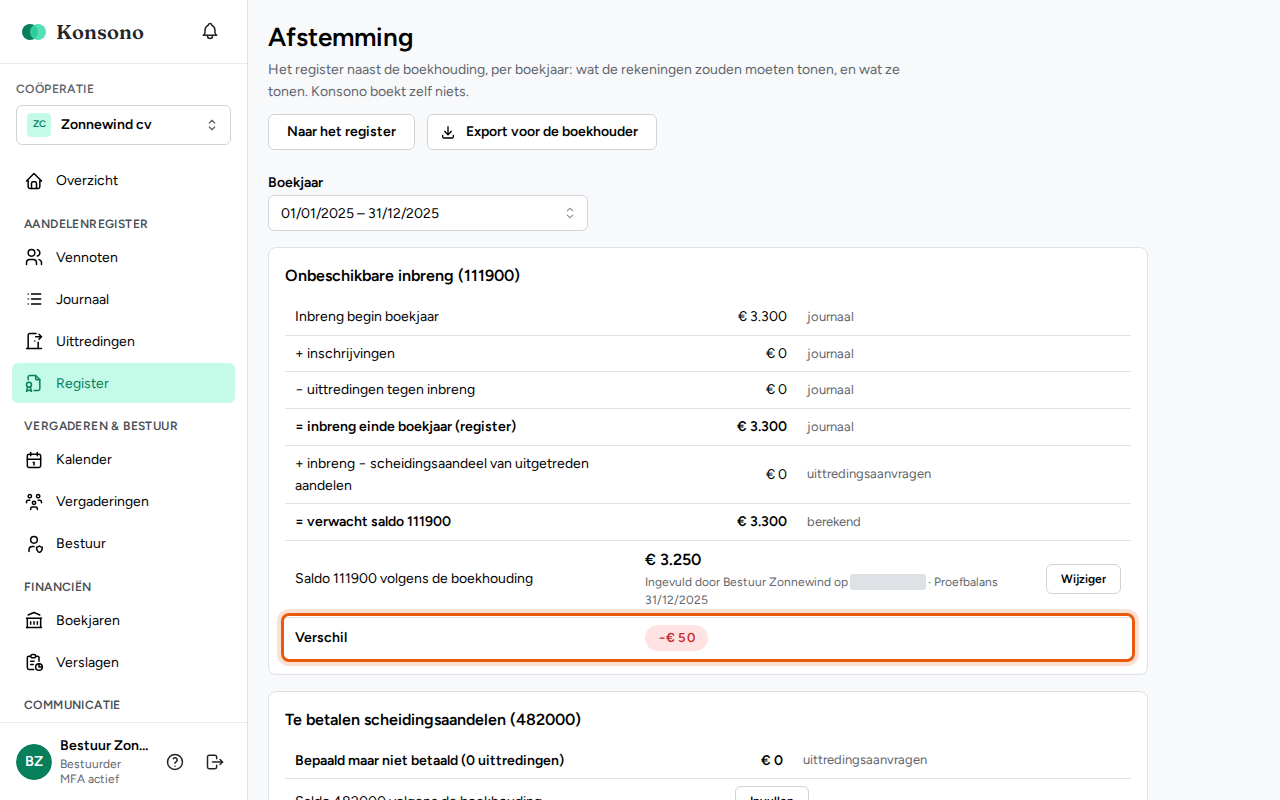Click the = verwacht saldo 111900 label
This screenshot has width=1280, height=800.
coord(373,522)
